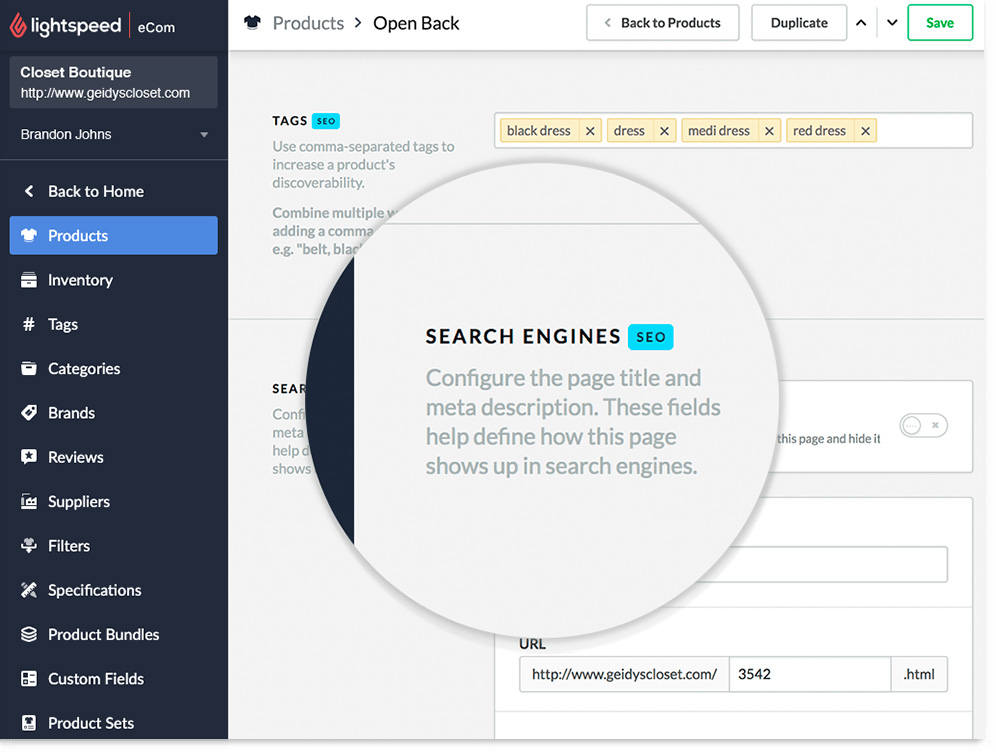Go to previous product with up chevron
996x752 pixels.
[x=861, y=23]
